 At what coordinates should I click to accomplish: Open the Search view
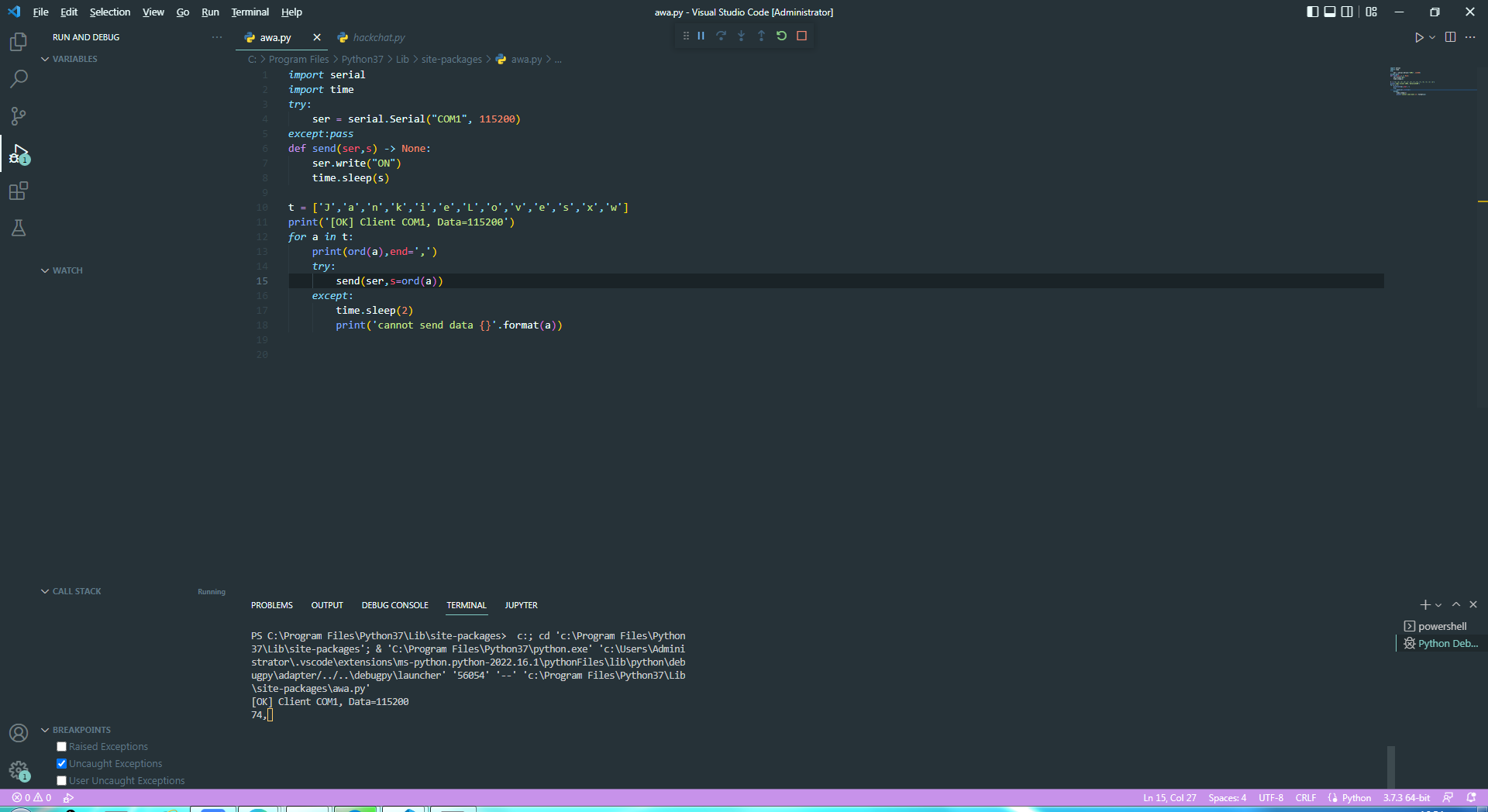coord(19,78)
